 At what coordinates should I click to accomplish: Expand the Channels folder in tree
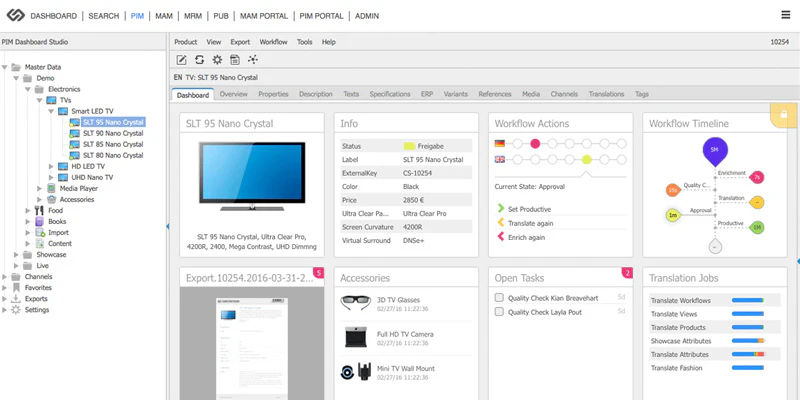click(x=5, y=277)
